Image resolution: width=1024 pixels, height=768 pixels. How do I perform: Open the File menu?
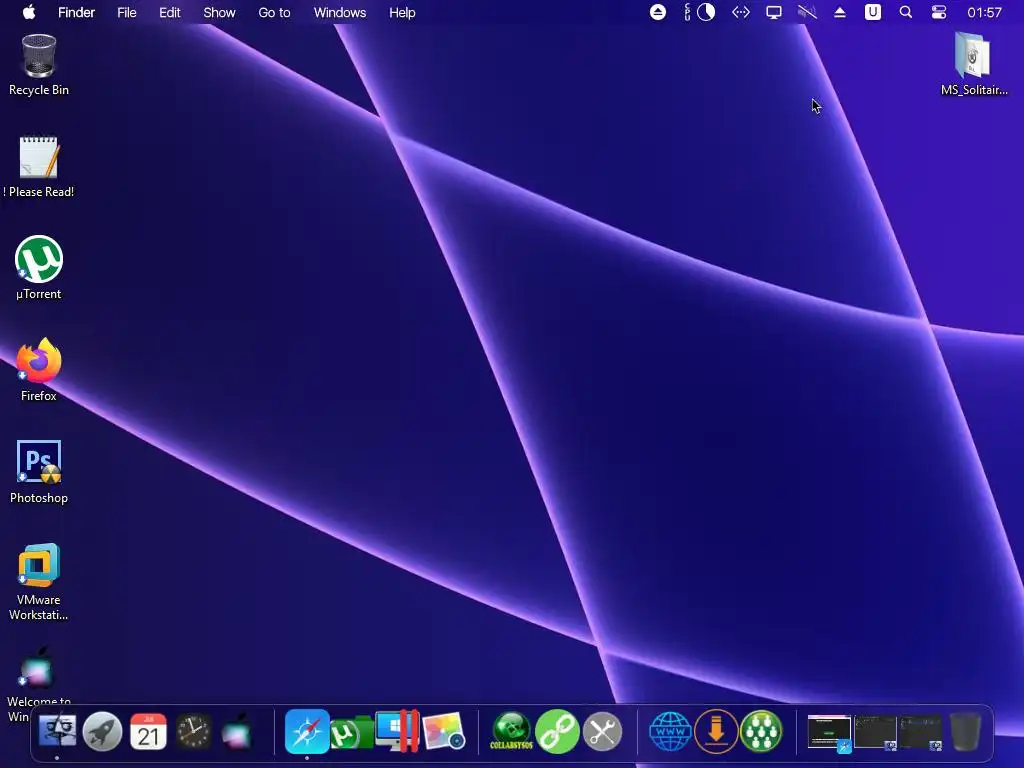pyautogui.click(x=127, y=12)
